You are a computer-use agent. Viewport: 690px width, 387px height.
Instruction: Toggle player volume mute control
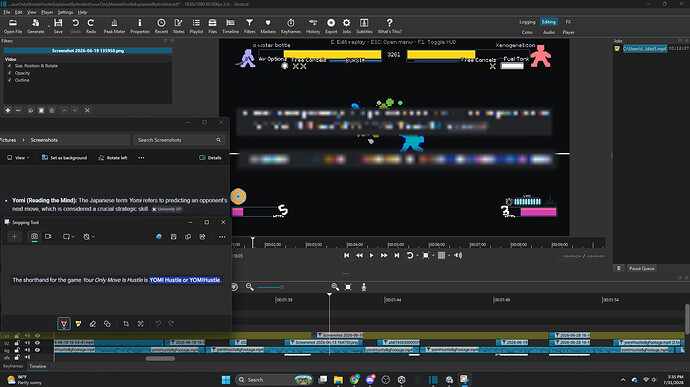coord(458,255)
